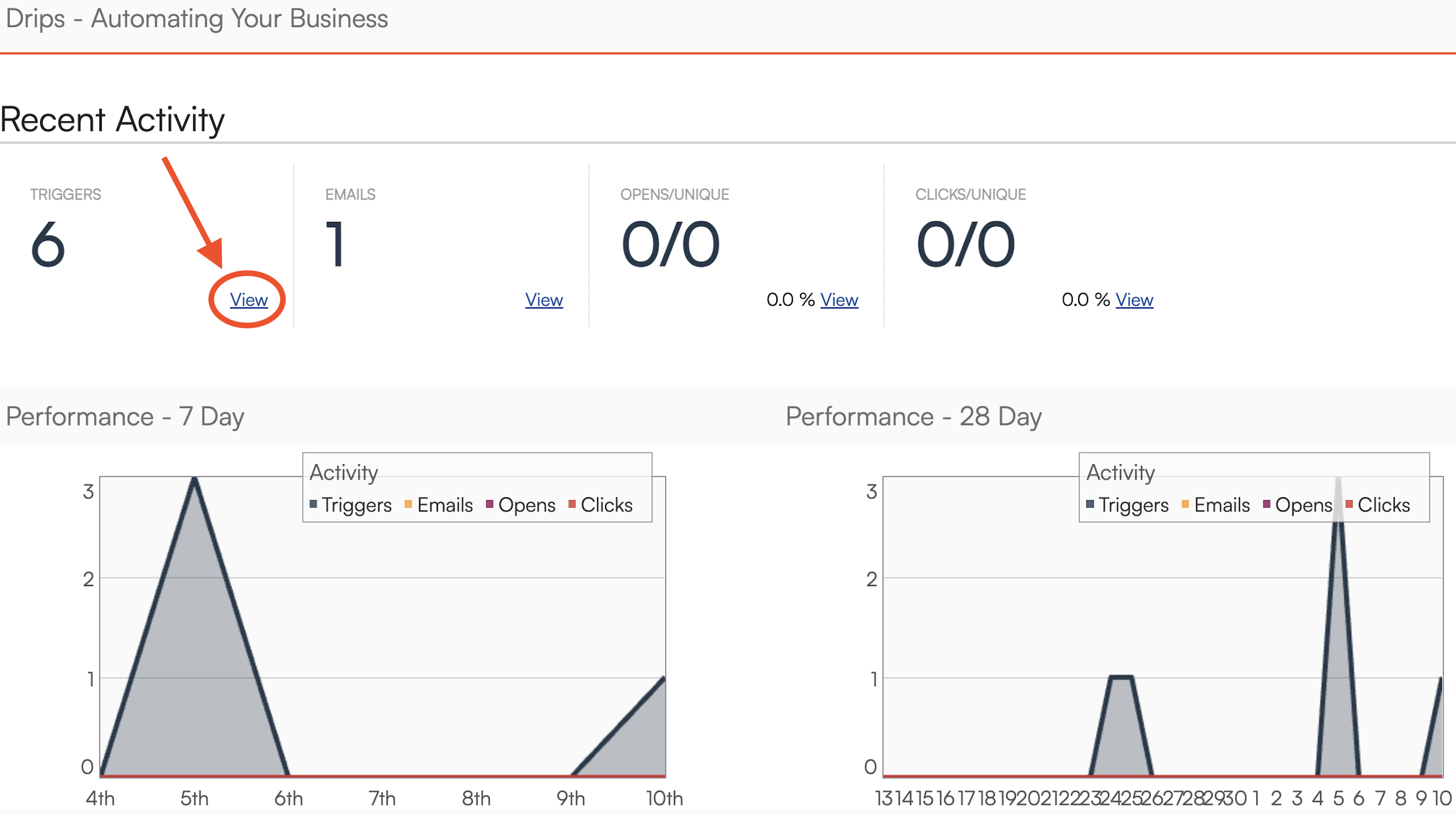Click Clicks legend swatch in 7 Day chart
Viewport: 1456px width, 815px height.
572,504
